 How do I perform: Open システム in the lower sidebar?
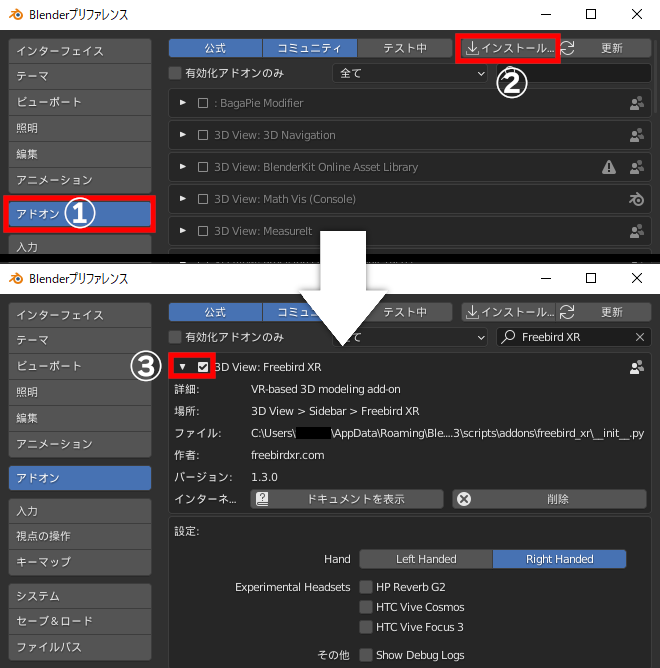[x=80, y=596]
